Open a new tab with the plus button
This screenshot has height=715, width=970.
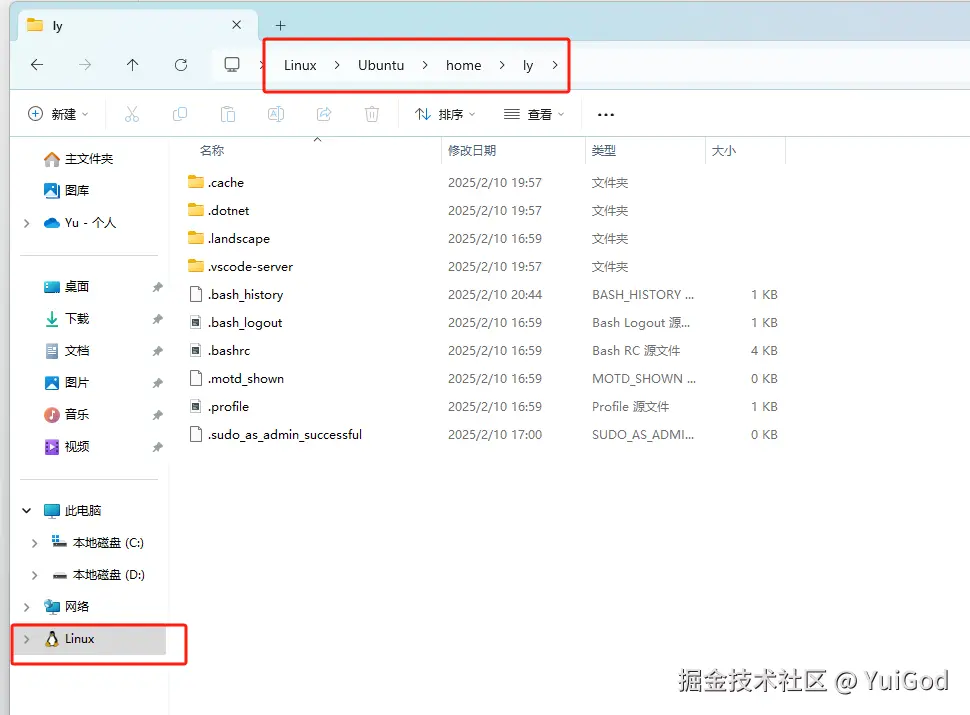point(280,25)
